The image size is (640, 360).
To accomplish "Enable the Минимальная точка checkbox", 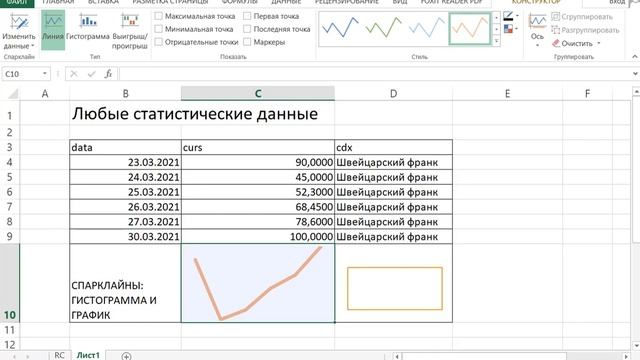I will pyautogui.click(x=159, y=29).
